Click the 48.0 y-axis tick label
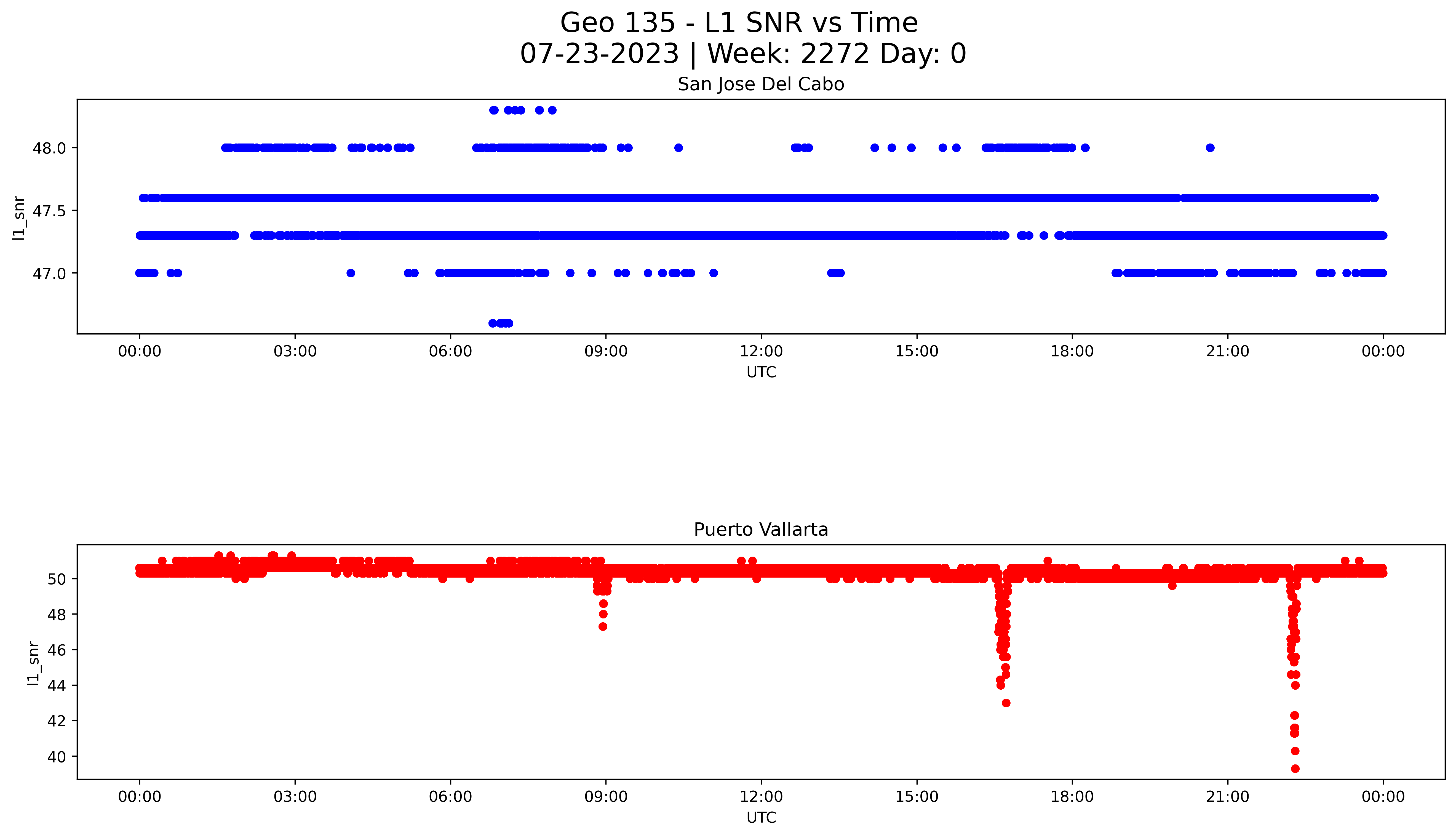 49,148
